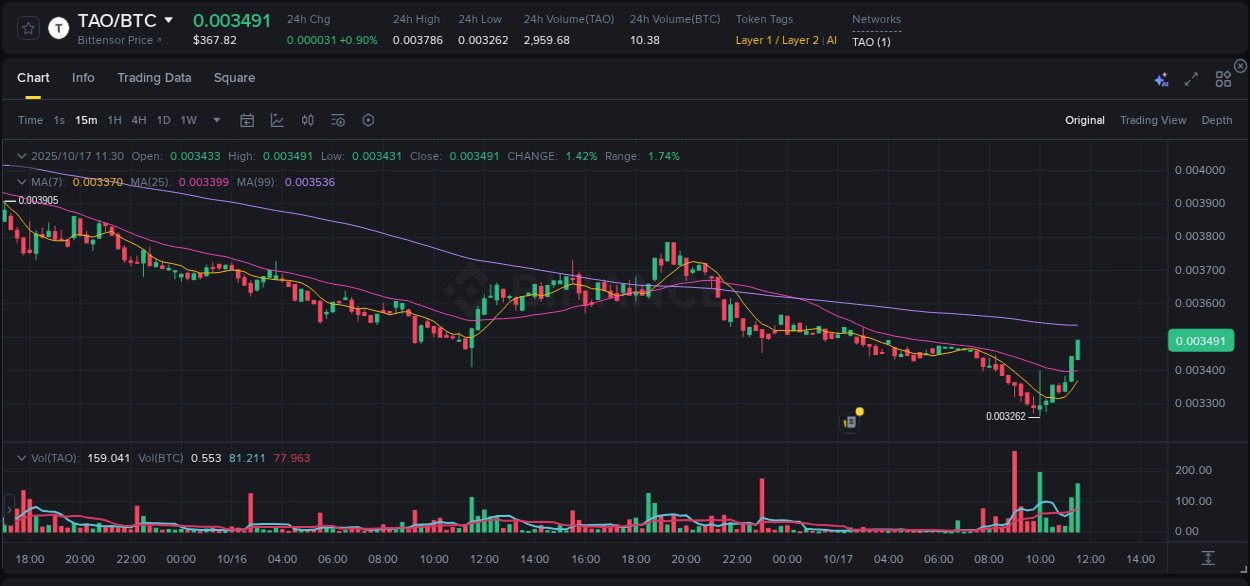Viewport: 1250px width, 586px height.
Task: Switch to the Trading Data tab
Action: (x=154, y=77)
